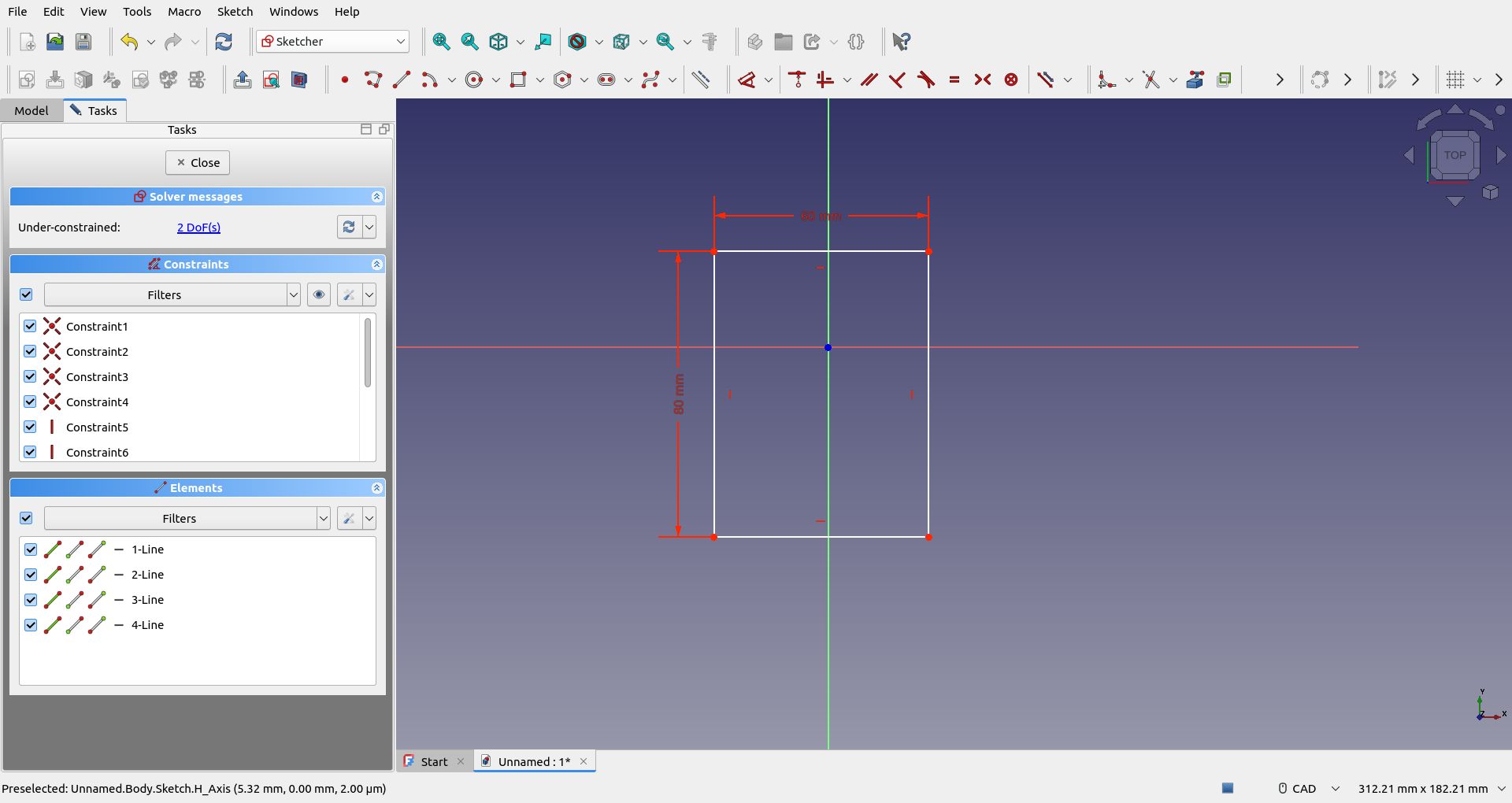This screenshot has width=1512, height=803.
Task: Open the File menu
Action: [17, 12]
